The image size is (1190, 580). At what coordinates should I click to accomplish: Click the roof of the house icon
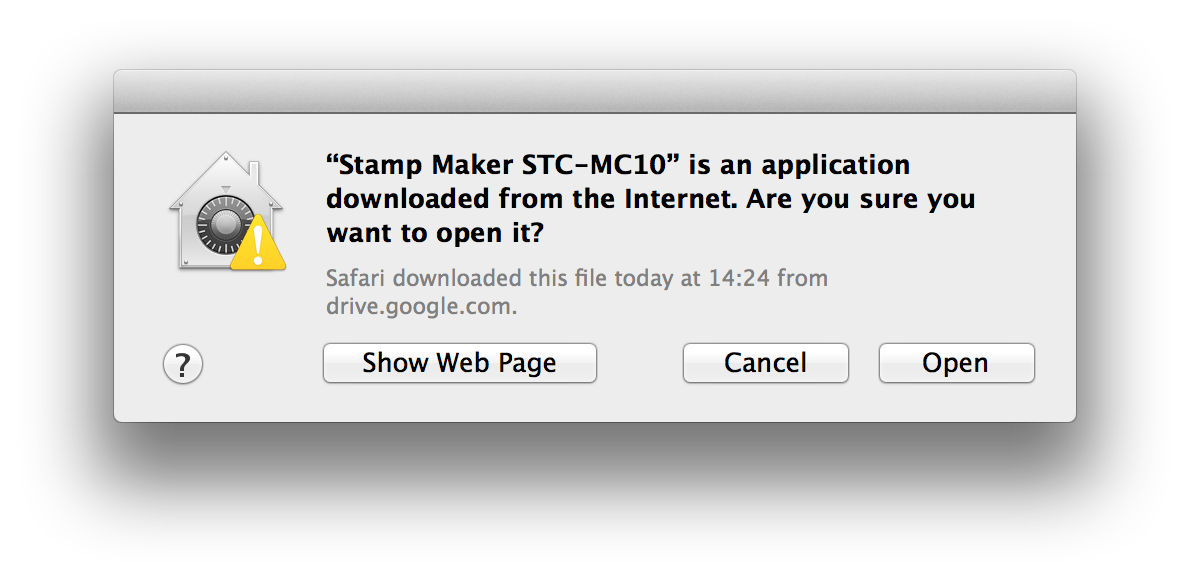[x=225, y=178]
